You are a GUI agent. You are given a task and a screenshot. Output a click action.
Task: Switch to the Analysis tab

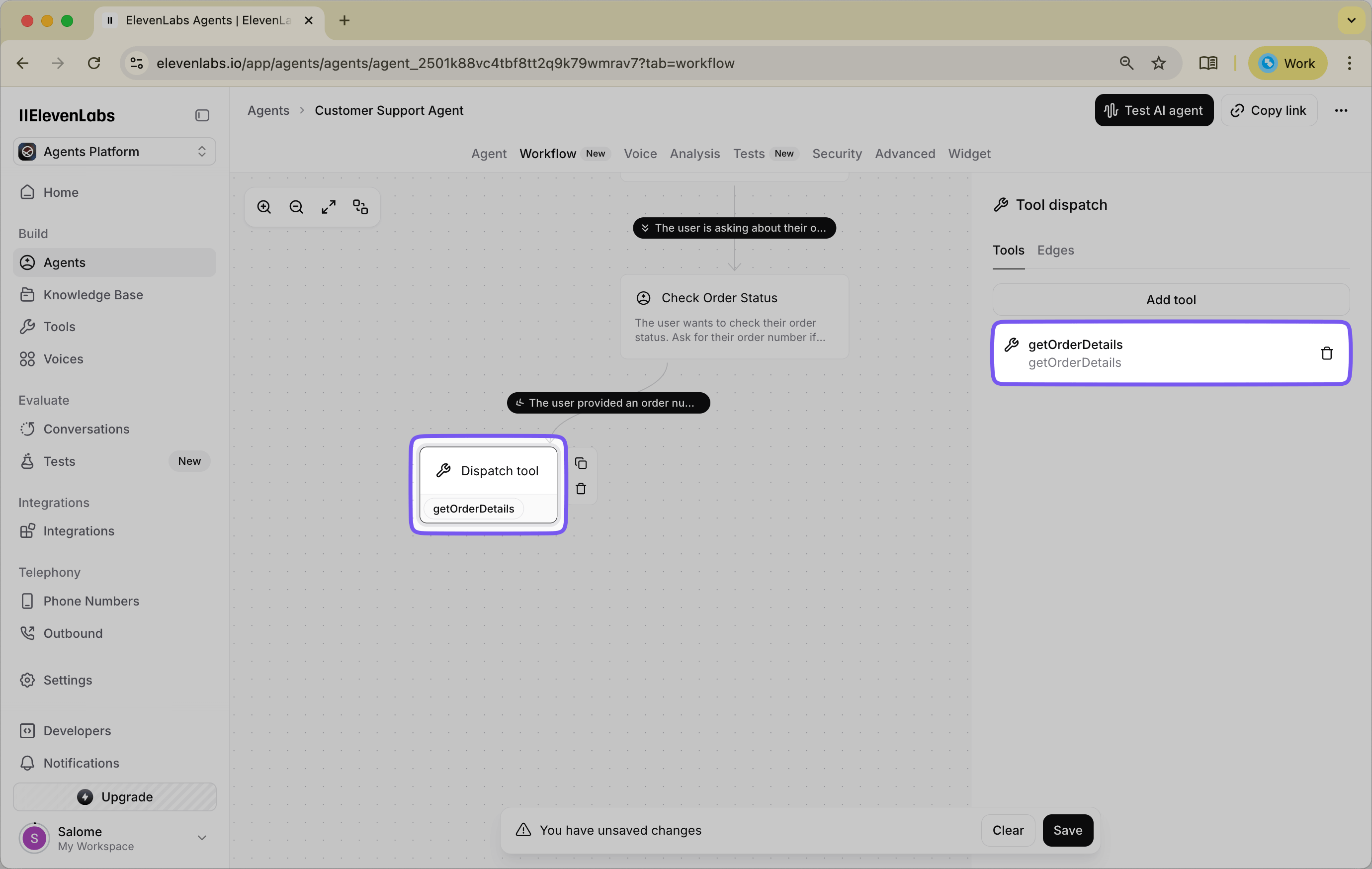694,154
